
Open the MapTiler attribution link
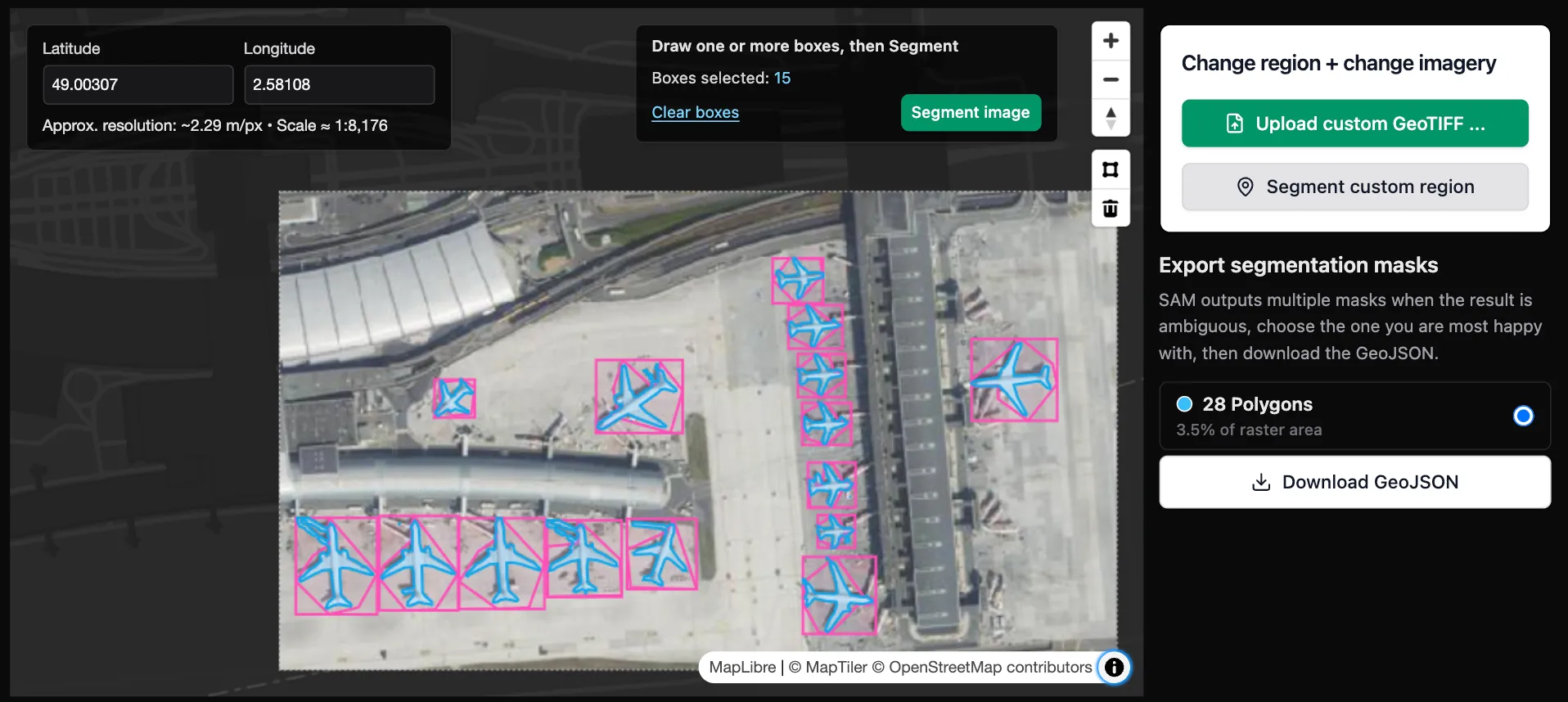836,667
